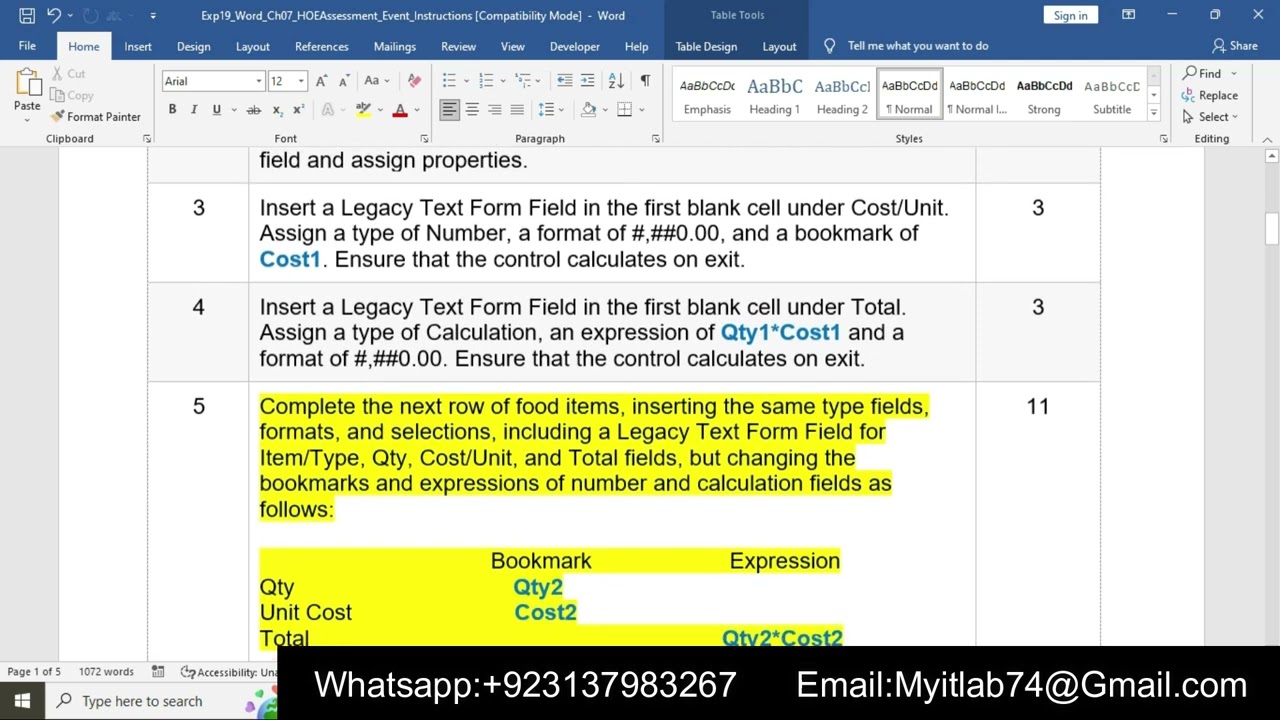
Task: Apply strikethrough formatting
Action: (253, 110)
